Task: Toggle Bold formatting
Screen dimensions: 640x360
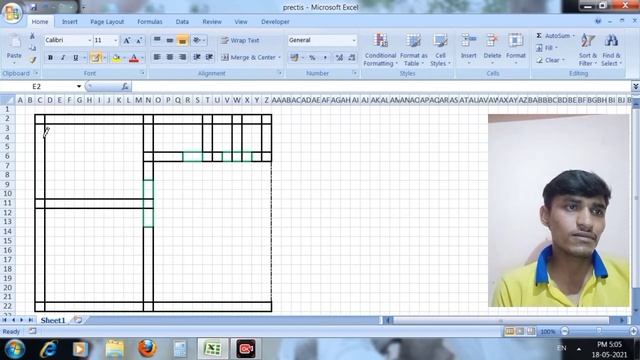Action: pos(50,58)
